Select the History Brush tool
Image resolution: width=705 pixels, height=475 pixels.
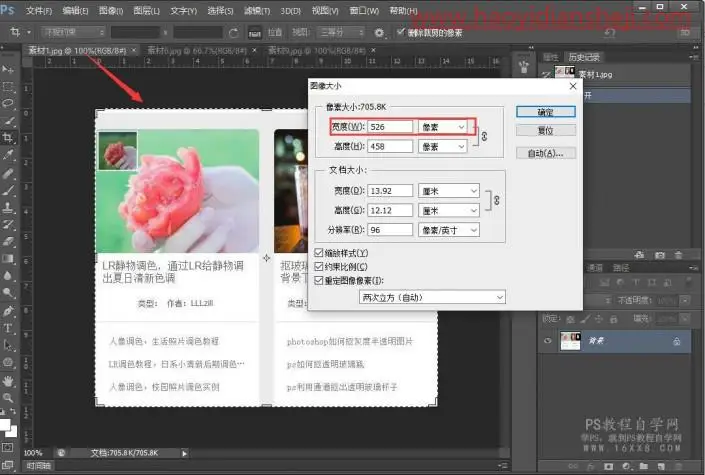[8, 224]
